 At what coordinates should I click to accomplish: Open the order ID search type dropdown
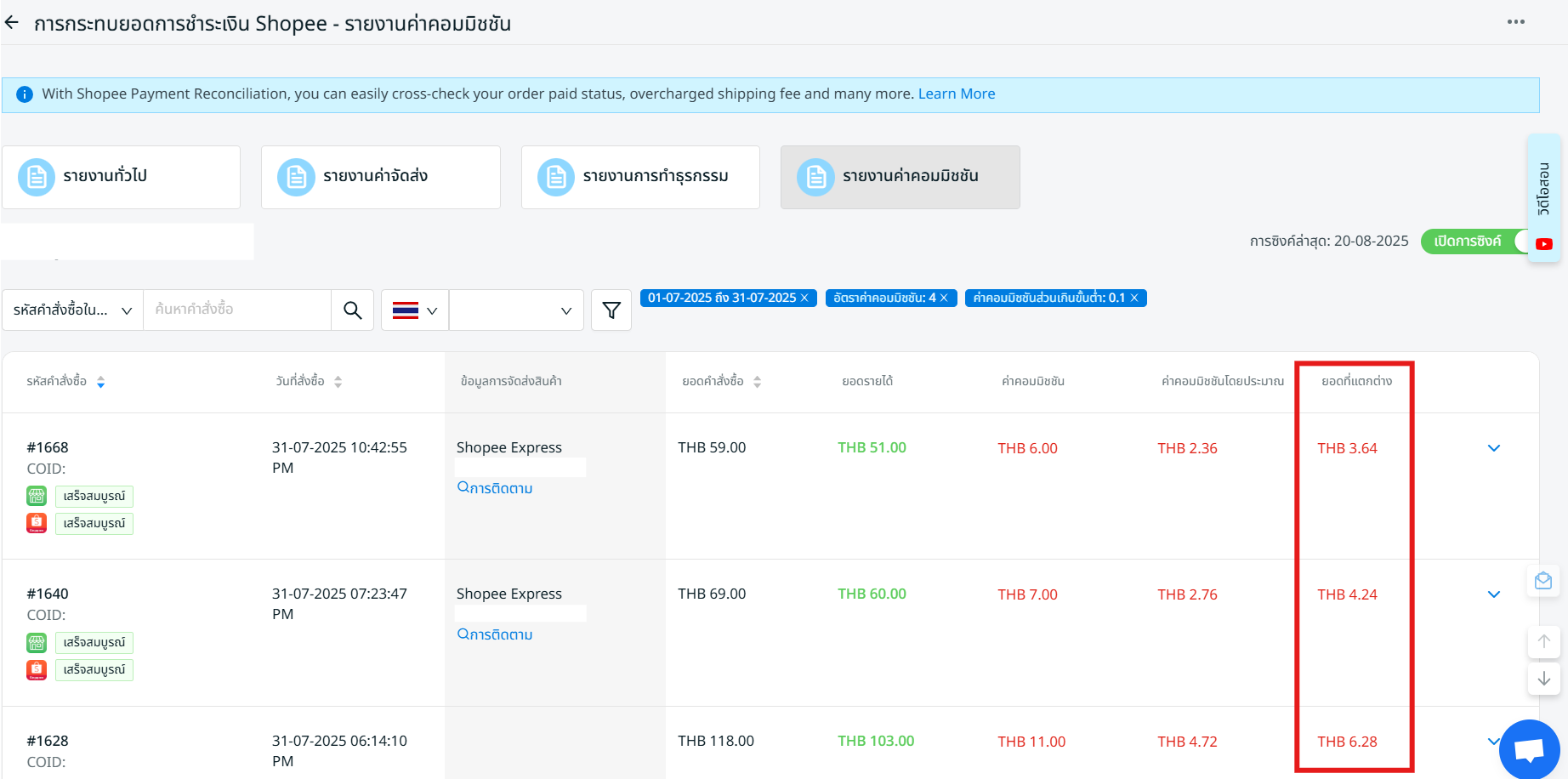click(73, 310)
